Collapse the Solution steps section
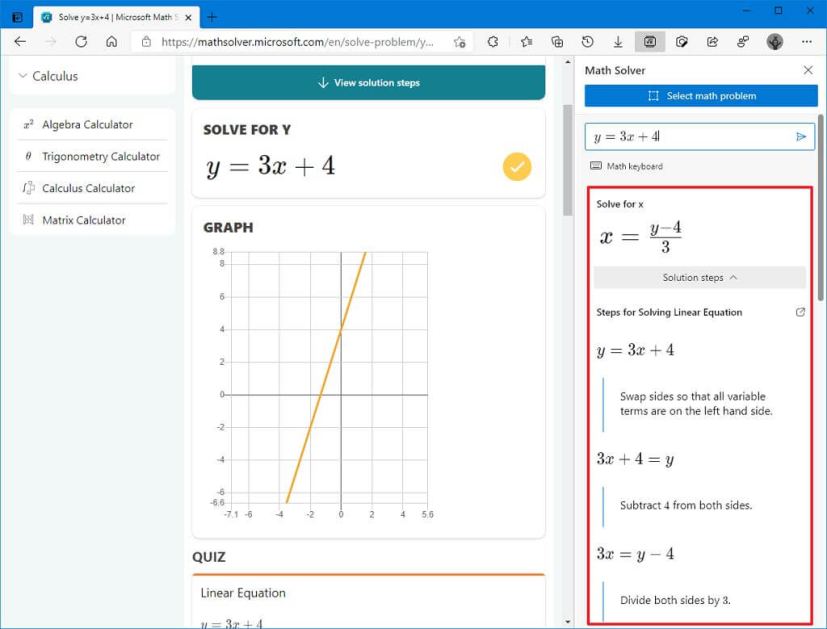Viewport: 827px width, 629px height. coord(700,277)
